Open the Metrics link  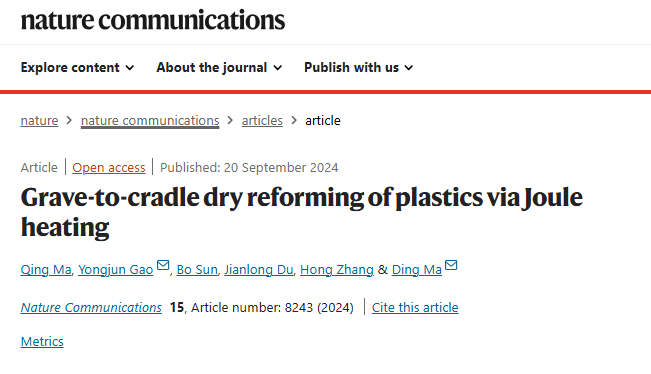point(42,342)
